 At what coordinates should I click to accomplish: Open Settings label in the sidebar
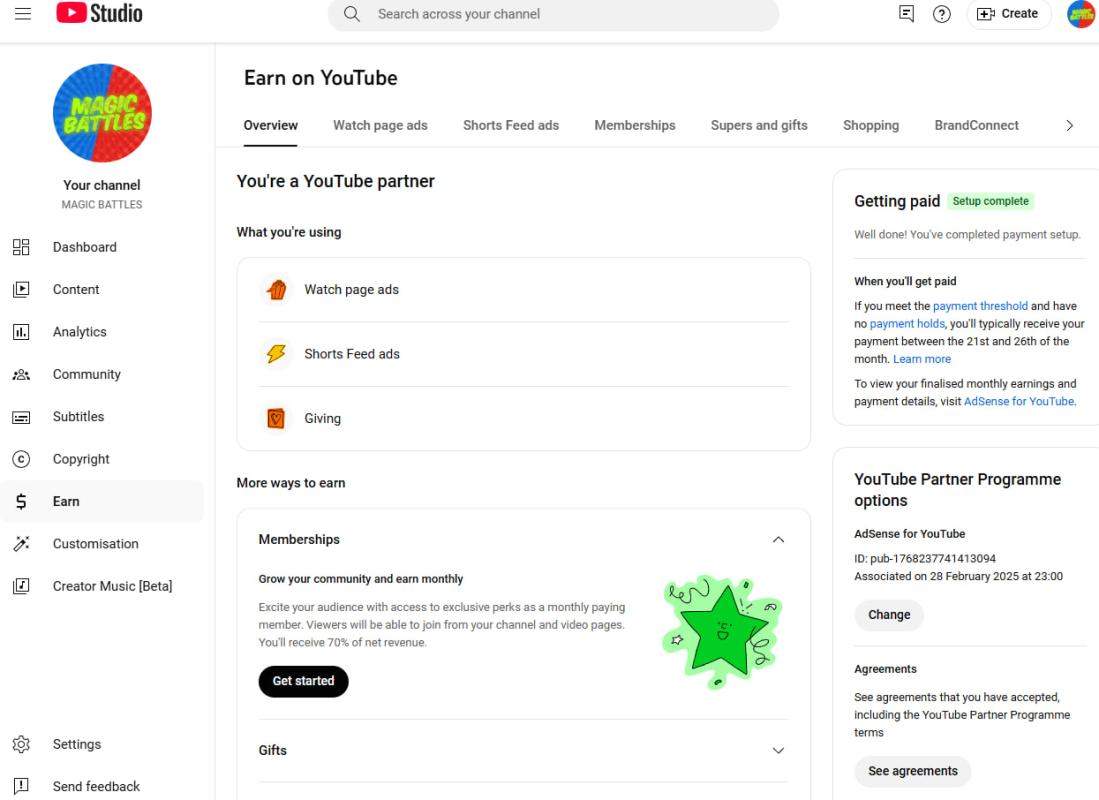point(77,744)
